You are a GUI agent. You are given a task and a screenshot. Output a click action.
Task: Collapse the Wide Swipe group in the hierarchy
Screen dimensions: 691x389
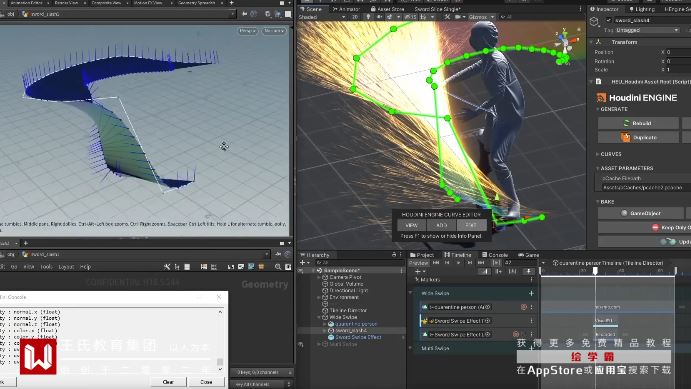coord(319,317)
